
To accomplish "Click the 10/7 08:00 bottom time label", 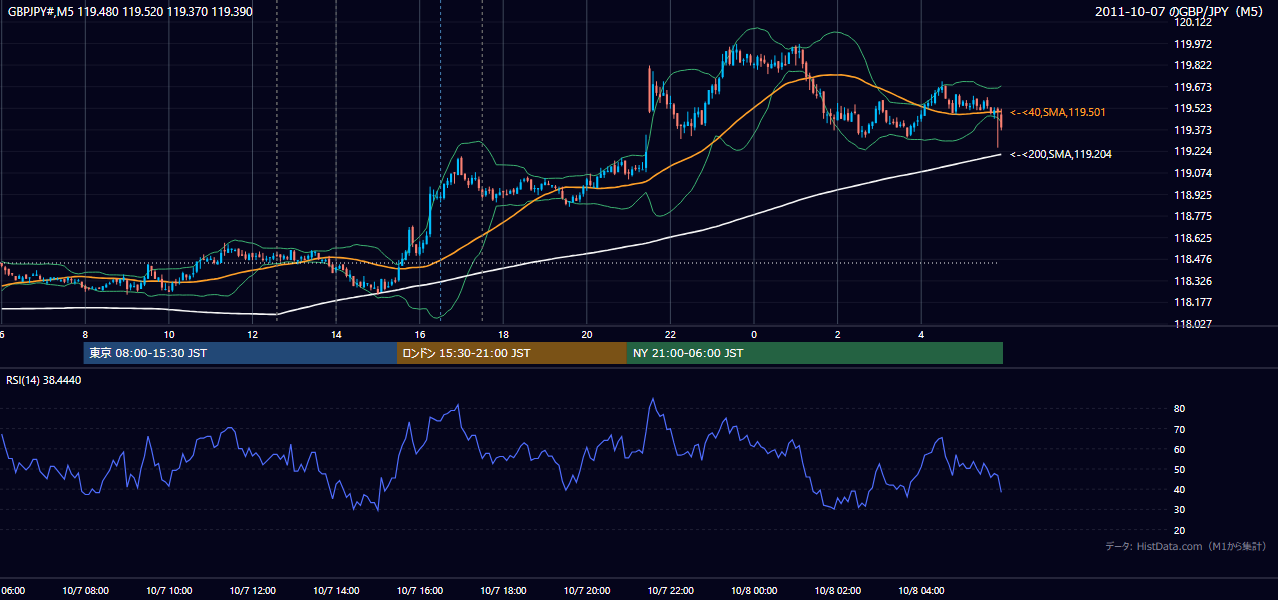I will click(x=85, y=591).
